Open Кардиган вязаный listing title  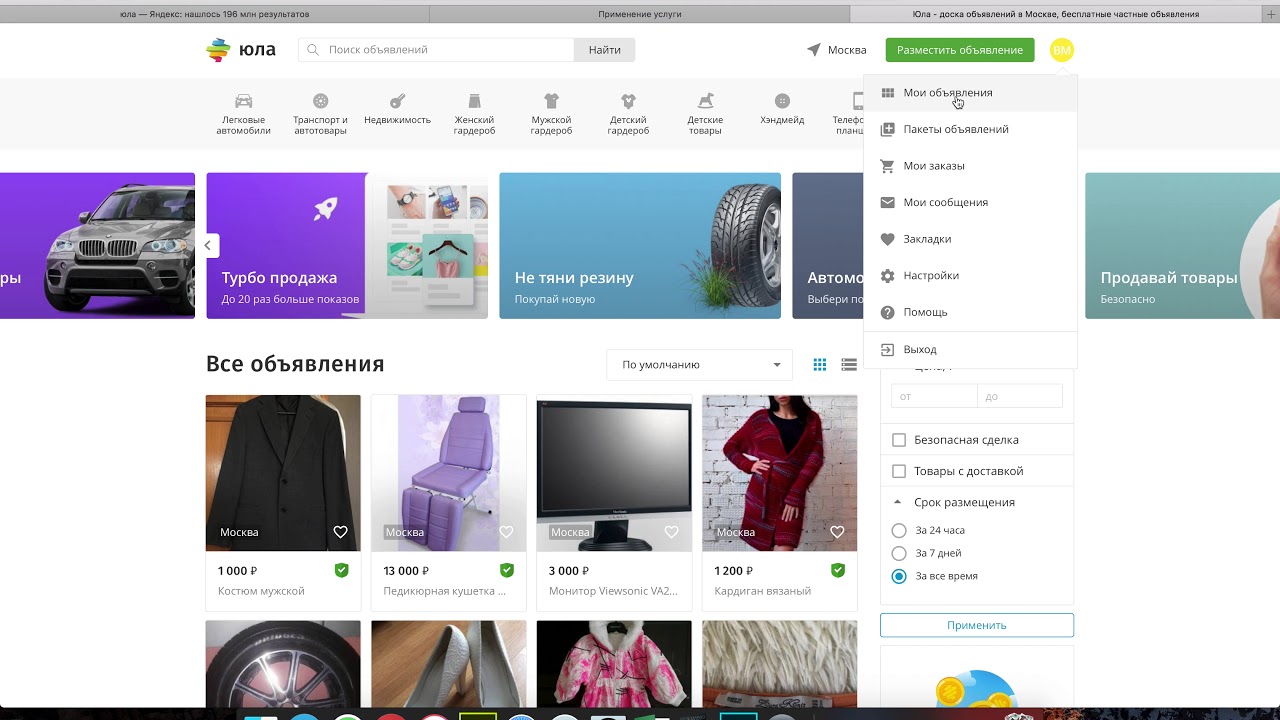click(762, 591)
